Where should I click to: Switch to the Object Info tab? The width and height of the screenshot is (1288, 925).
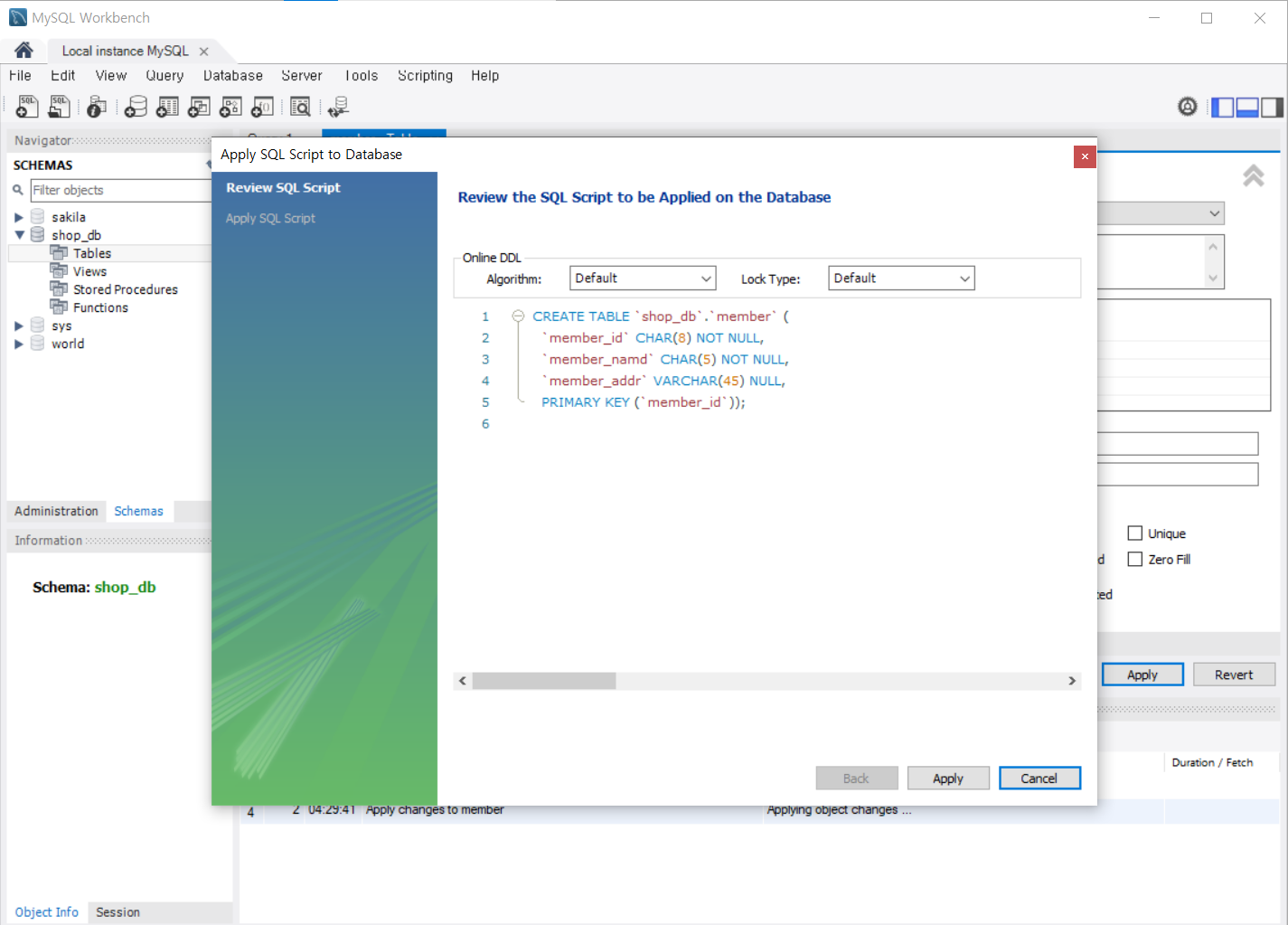46,912
